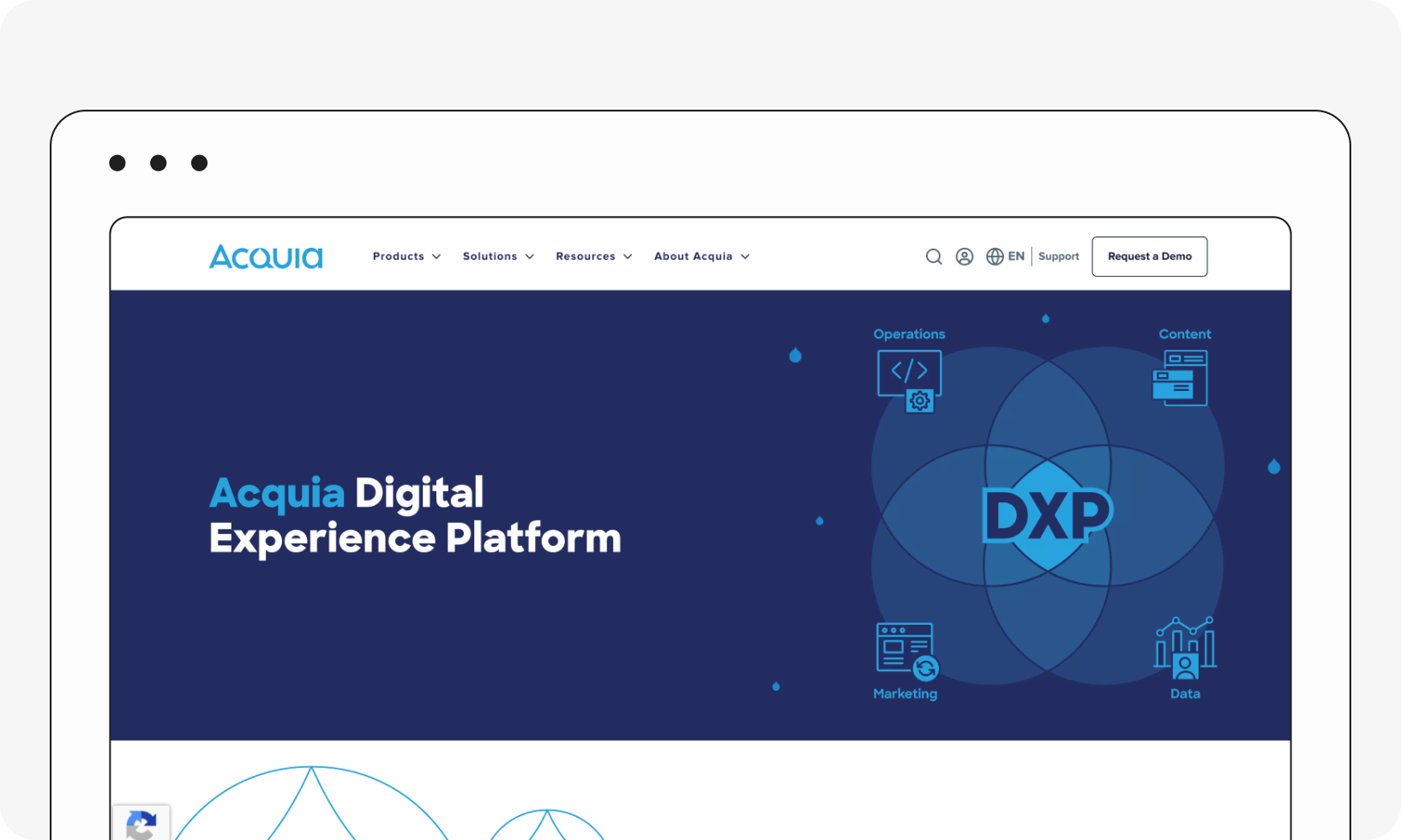This screenshot has height=840, width=1401.
Task: Open the About Acquia menu
Action: 701,256
